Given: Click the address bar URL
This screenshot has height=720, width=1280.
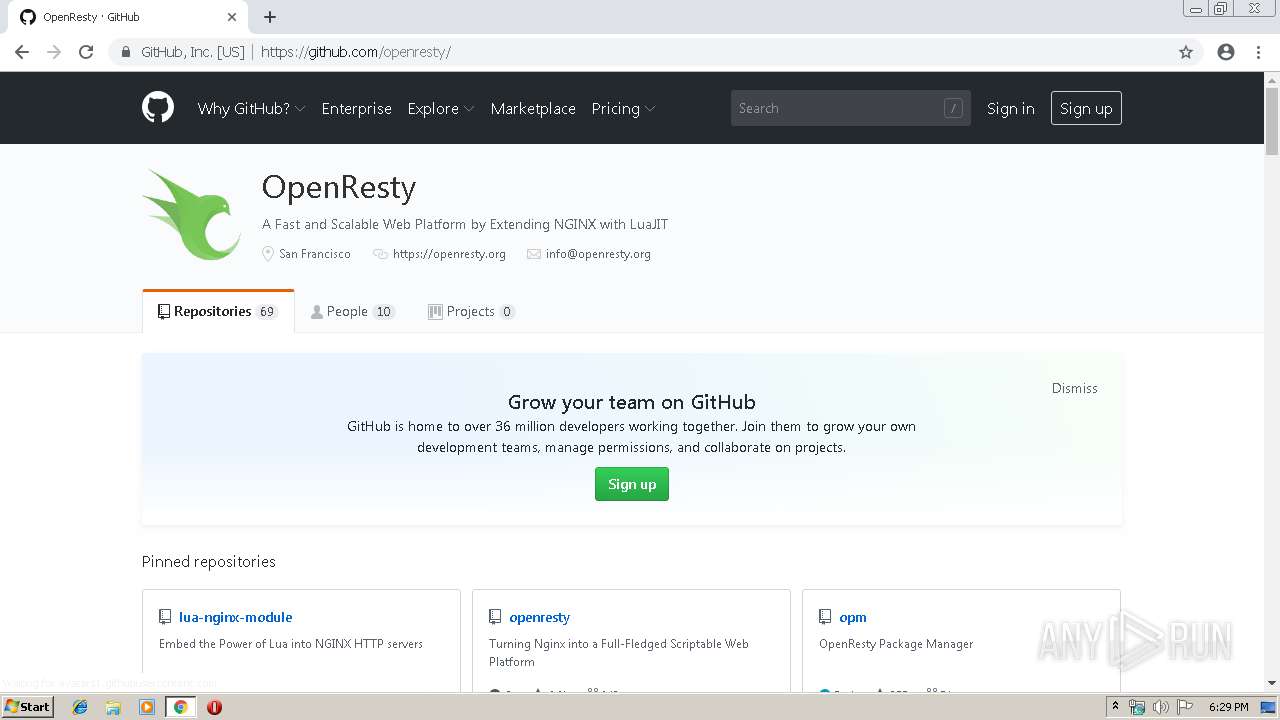Looking at the screenshot, I should tap(356, 52).
